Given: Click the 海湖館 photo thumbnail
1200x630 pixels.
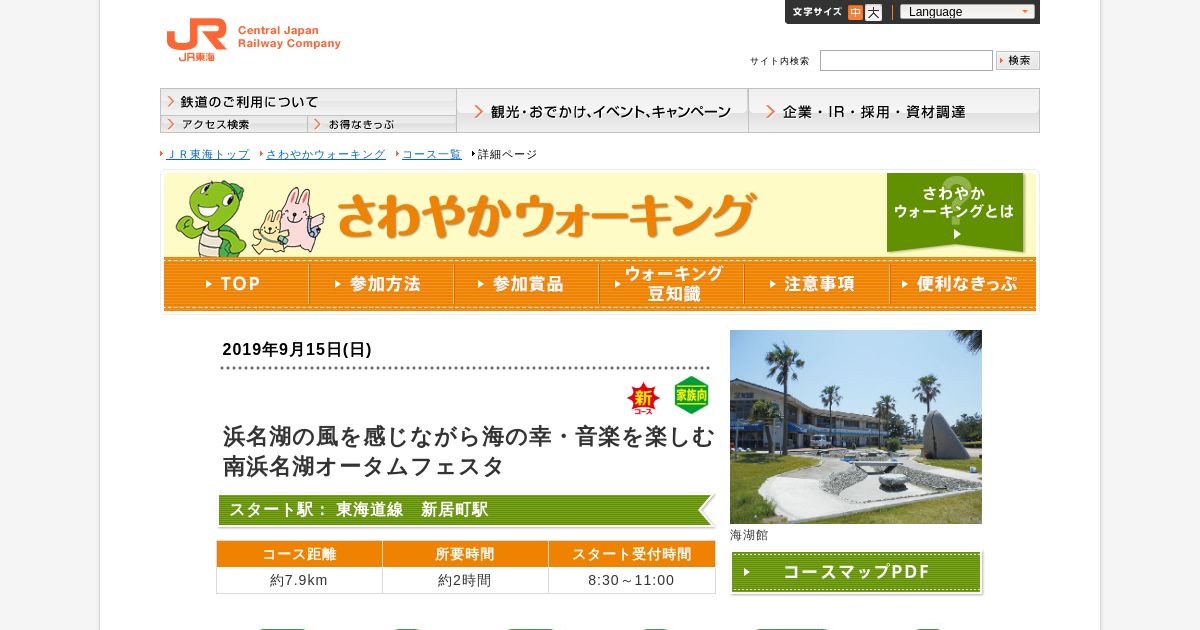Looking at the screenshot, I should coord(856,427).
